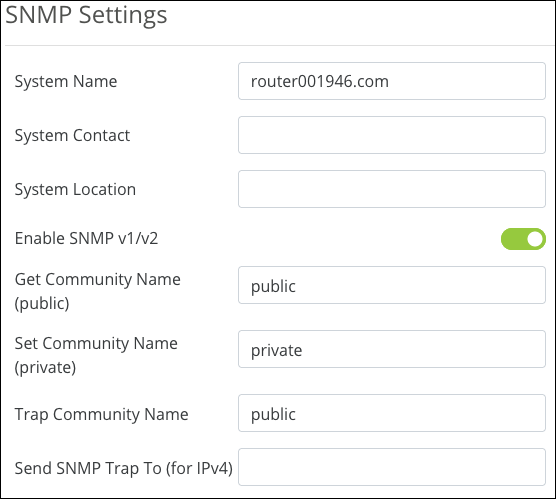The image size is (556, 499).
Task: Edit the Get Community Name field
Action: click(392, 285)
